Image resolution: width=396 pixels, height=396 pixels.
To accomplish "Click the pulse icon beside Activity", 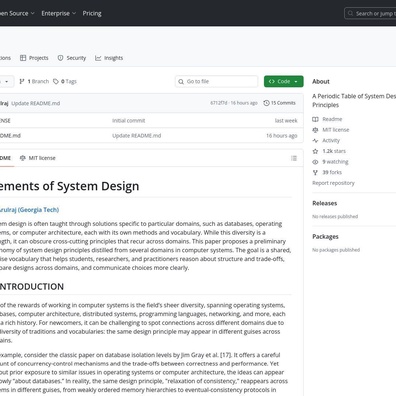I will 315,140.
